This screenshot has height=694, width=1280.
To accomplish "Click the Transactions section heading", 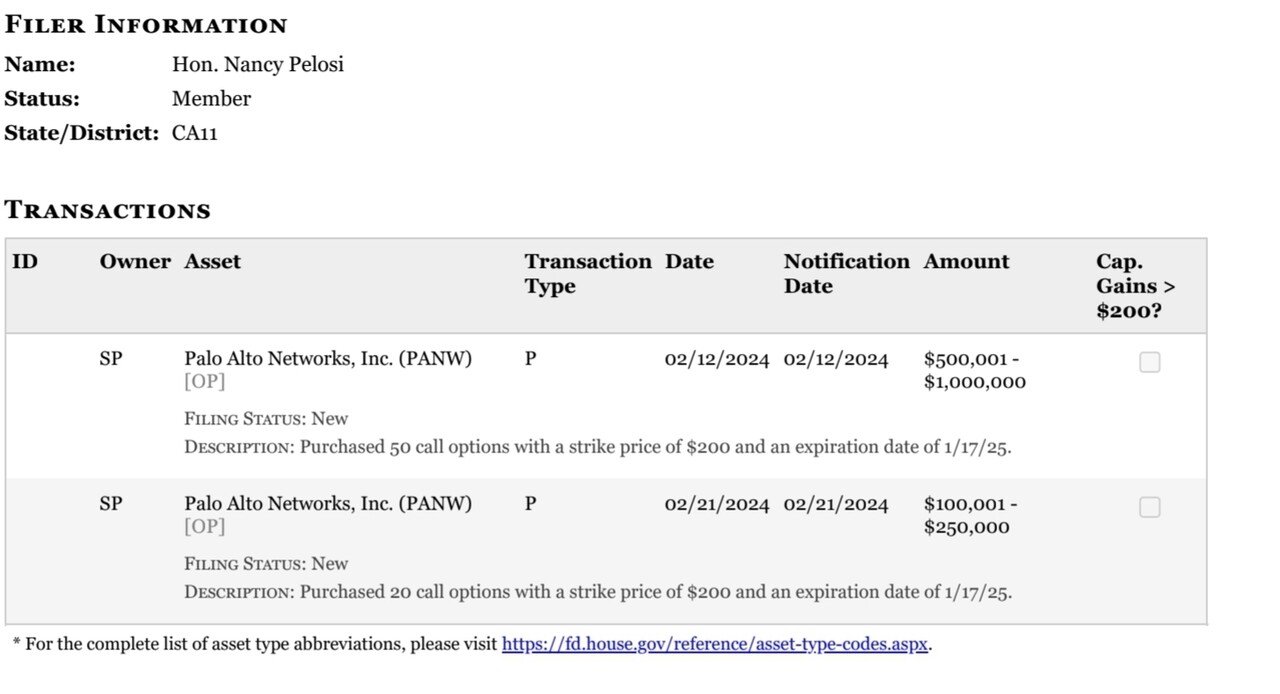I will point(108,211).
